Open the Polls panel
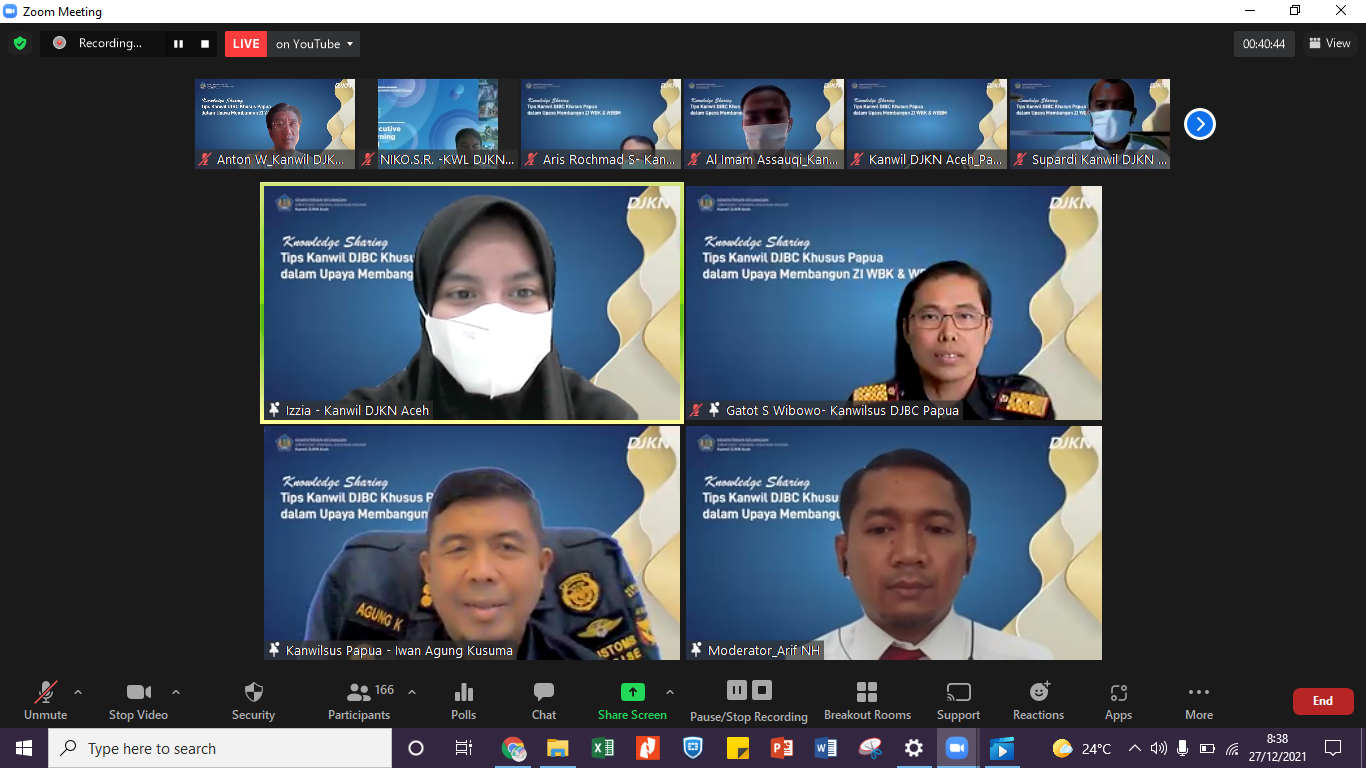The width and height of the screenshot is (1366, 768). (x=463, y=700)
